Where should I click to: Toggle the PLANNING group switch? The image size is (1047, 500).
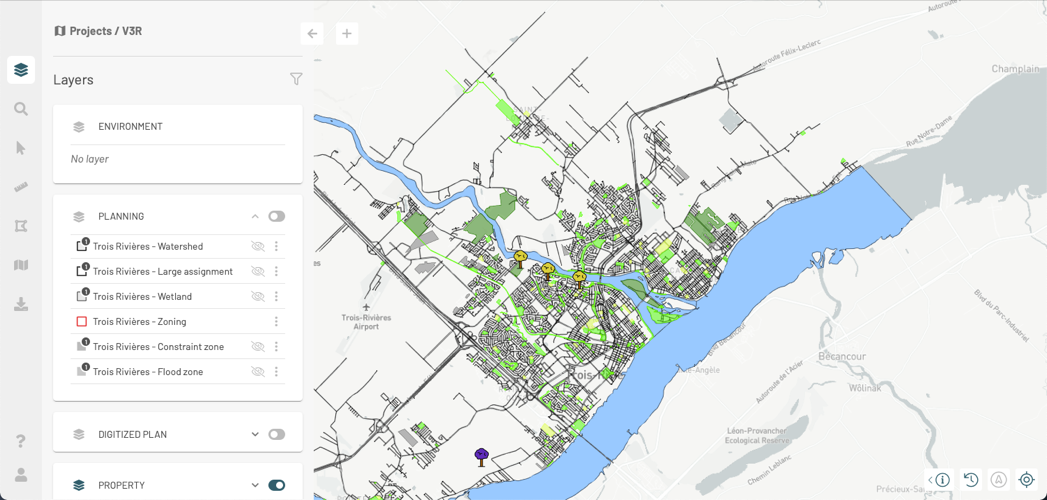[x=276, y=216]
